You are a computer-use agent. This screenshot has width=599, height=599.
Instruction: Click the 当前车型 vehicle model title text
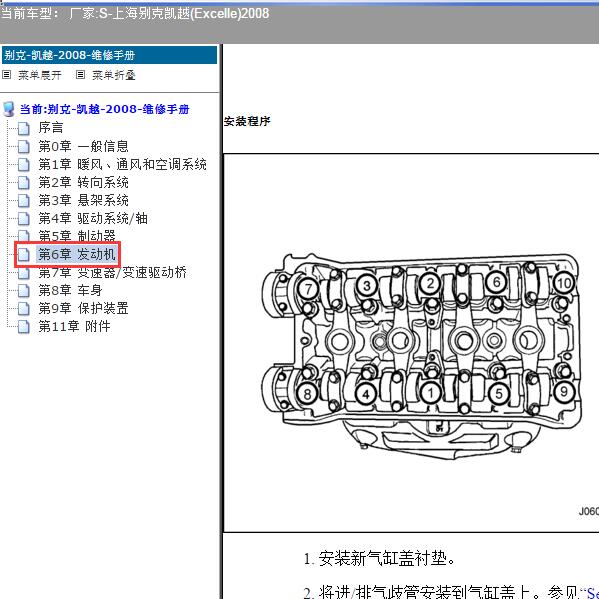pyautogui.click(x=135, y=14)
